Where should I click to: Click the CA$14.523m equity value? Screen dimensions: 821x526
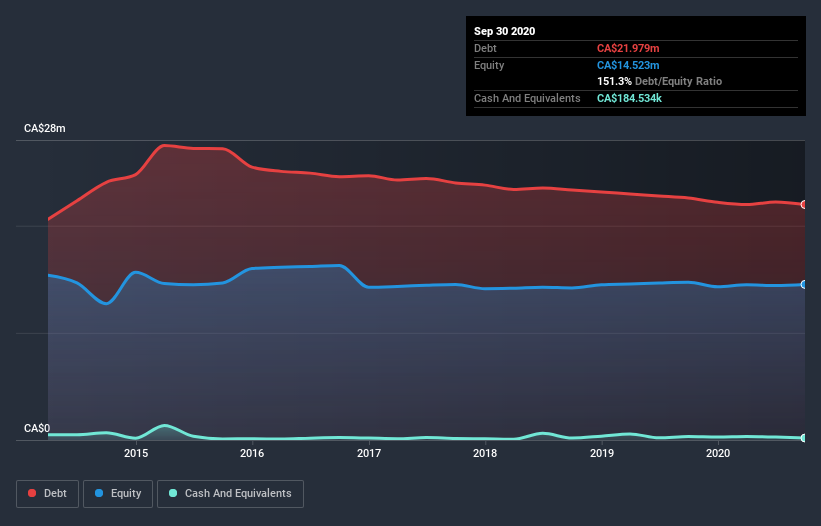click(628, 65)
